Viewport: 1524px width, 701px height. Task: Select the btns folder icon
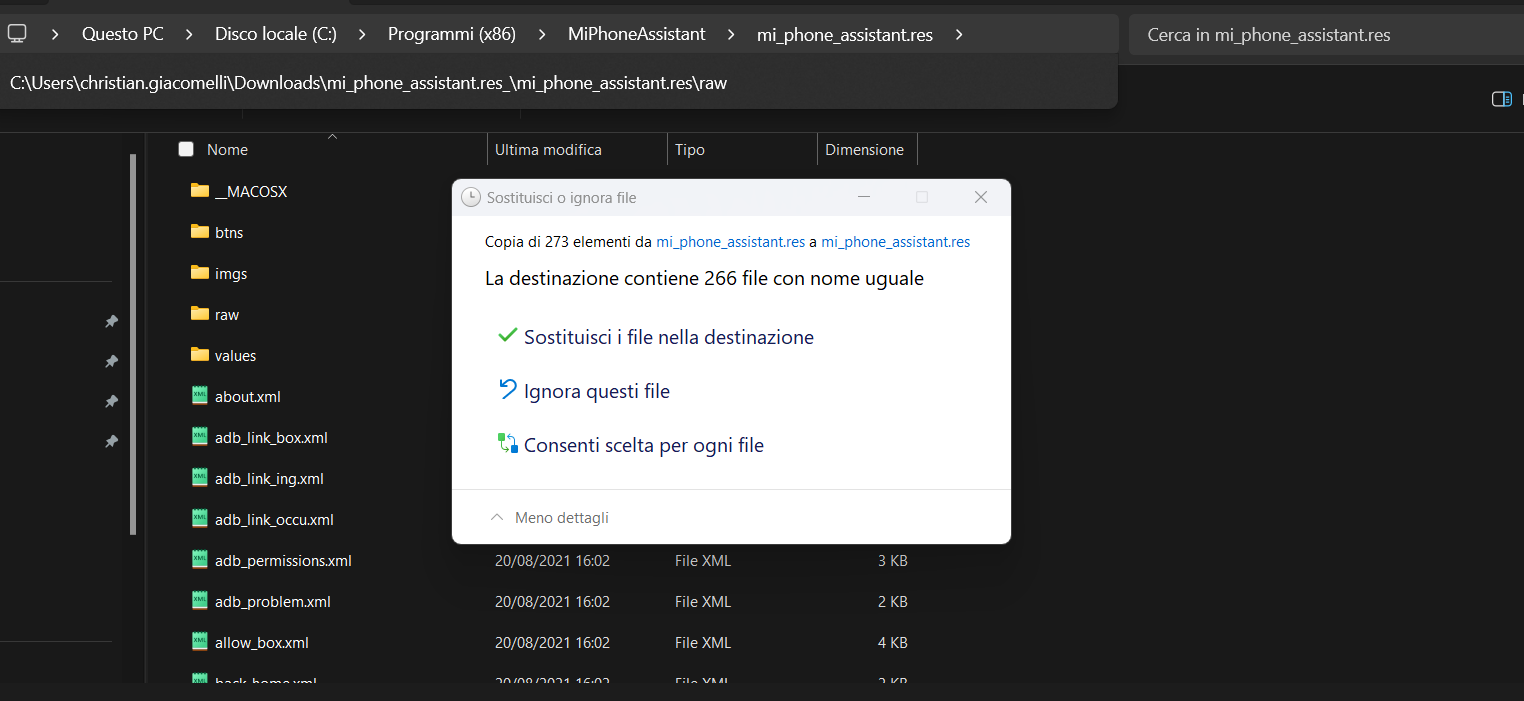[x=200, y=232]
